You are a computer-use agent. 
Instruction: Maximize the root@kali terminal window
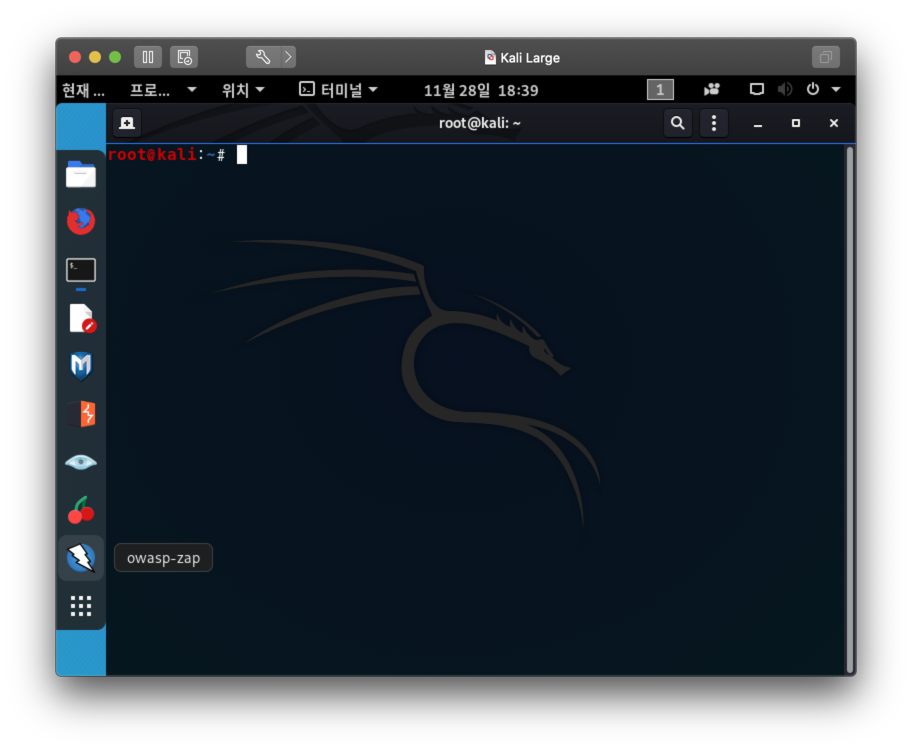tap(796, 123)
